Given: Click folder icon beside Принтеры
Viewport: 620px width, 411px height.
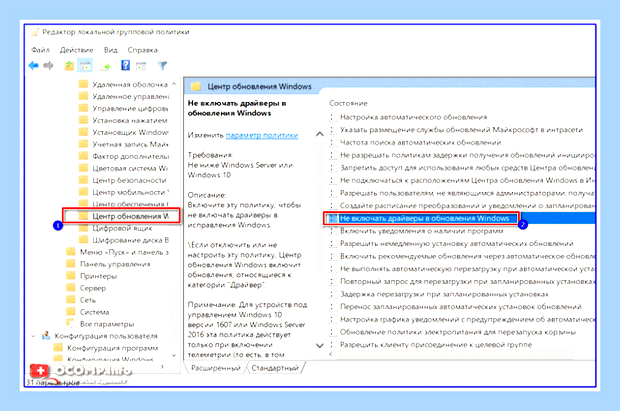Looking at the screenshot, I should 71,275.
